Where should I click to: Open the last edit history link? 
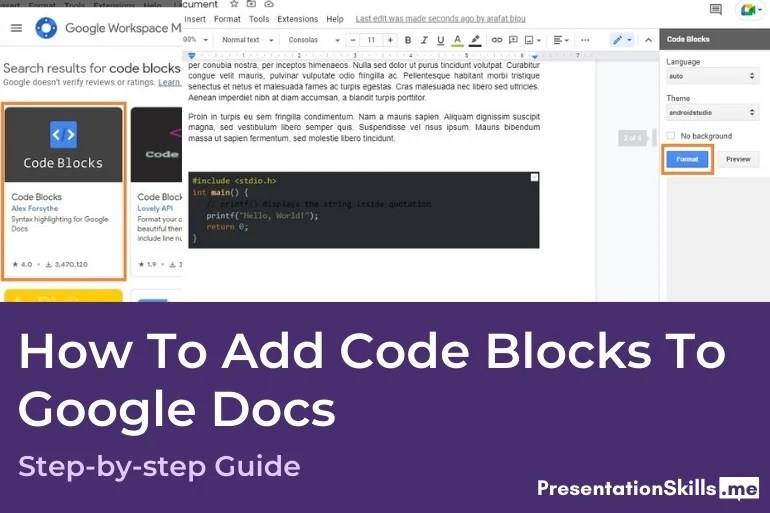(x=440, y=19)
